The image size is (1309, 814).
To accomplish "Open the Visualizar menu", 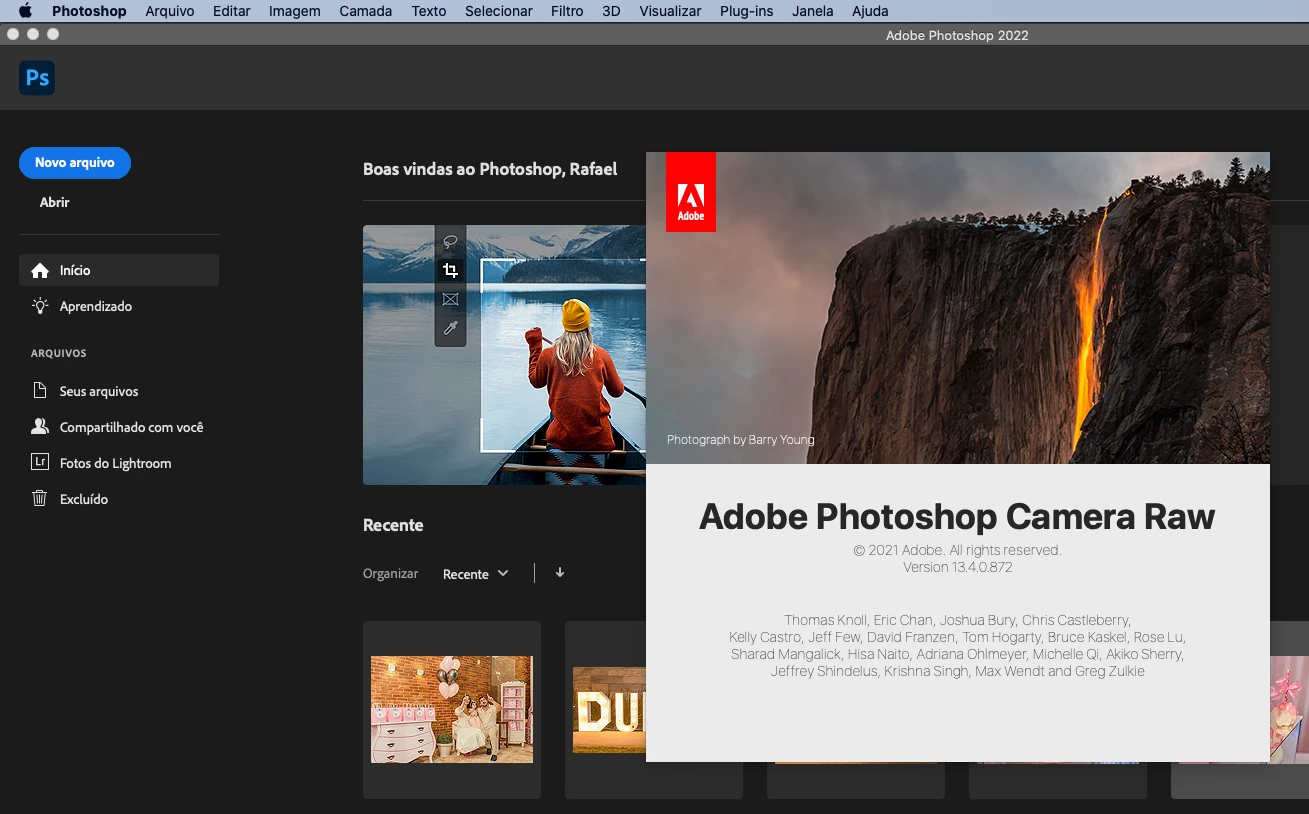I will pyautogui.click(x=670, y=11).
